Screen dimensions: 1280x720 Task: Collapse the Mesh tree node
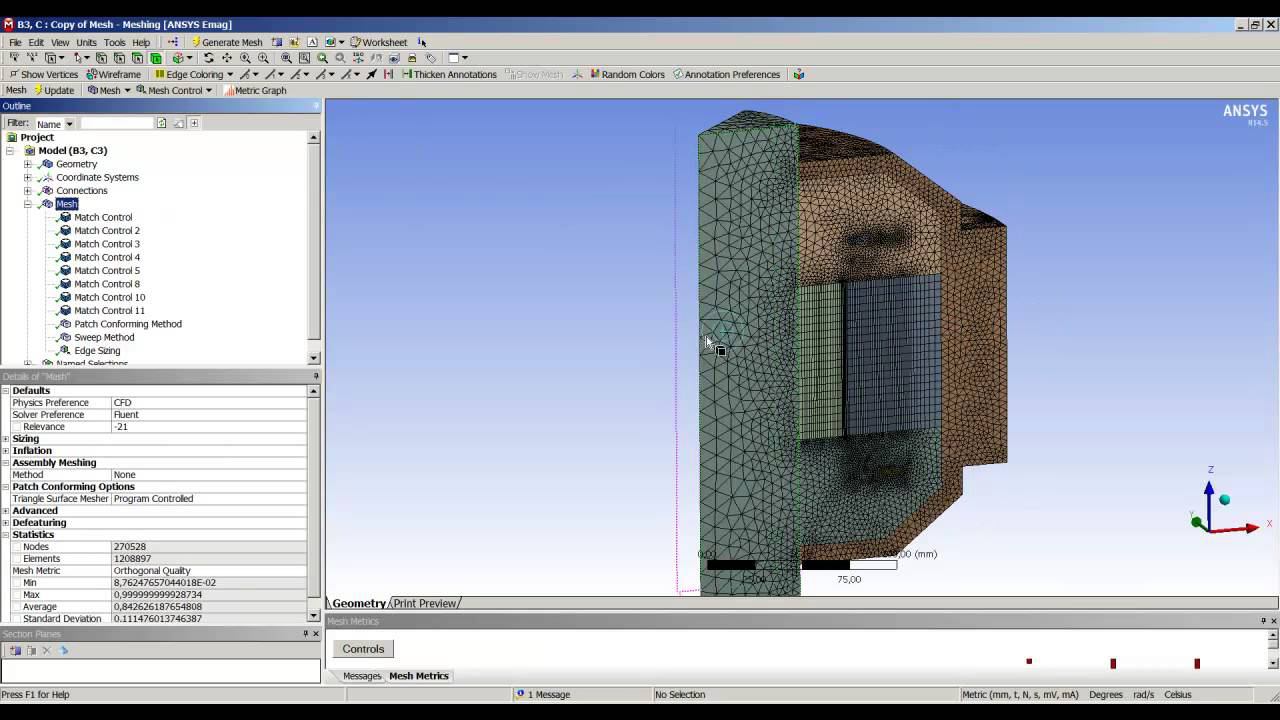click(x=28, y=204)
